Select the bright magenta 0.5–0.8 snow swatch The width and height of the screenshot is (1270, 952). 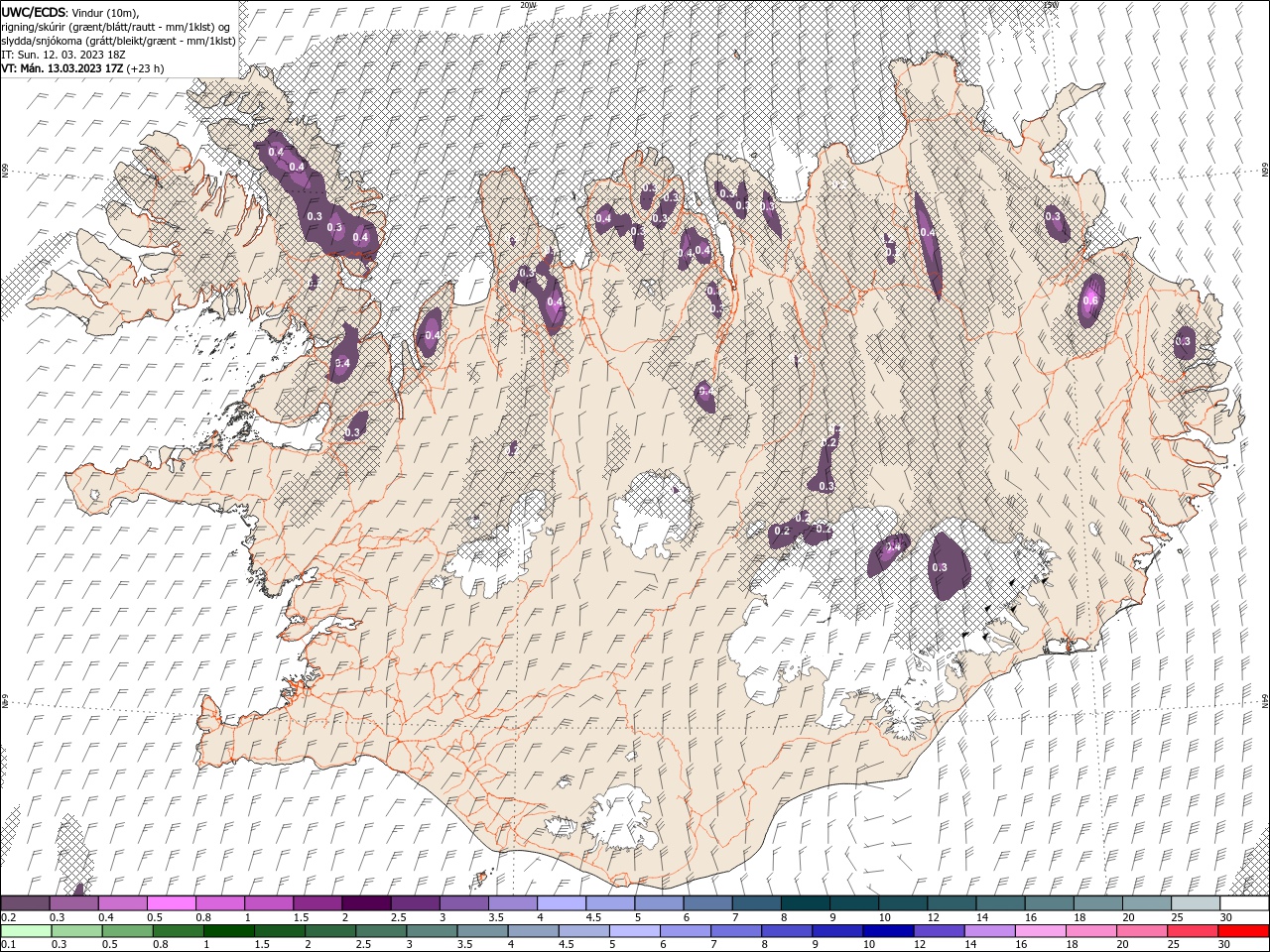[171, 903]
